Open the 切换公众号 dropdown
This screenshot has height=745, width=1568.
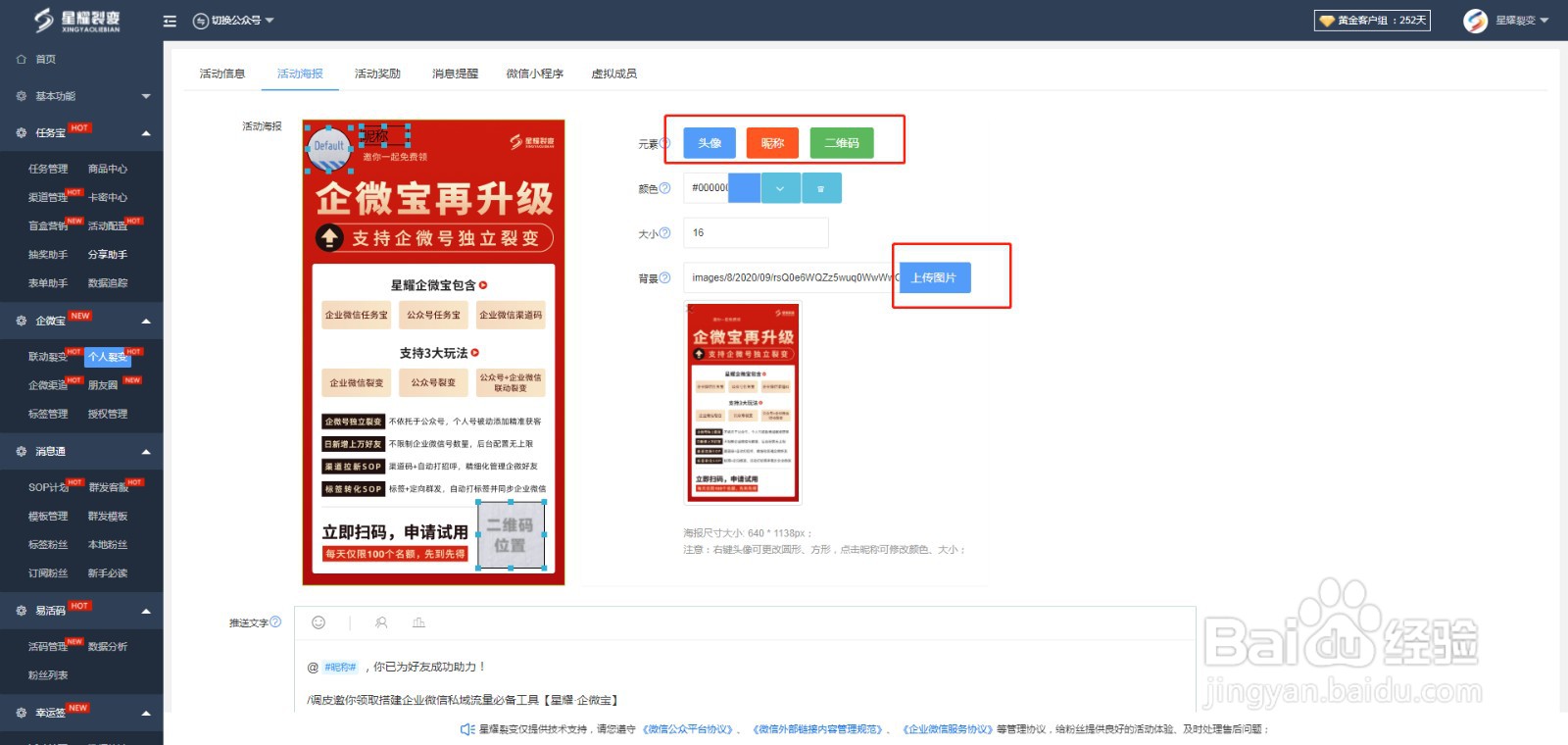pos(242,21)
